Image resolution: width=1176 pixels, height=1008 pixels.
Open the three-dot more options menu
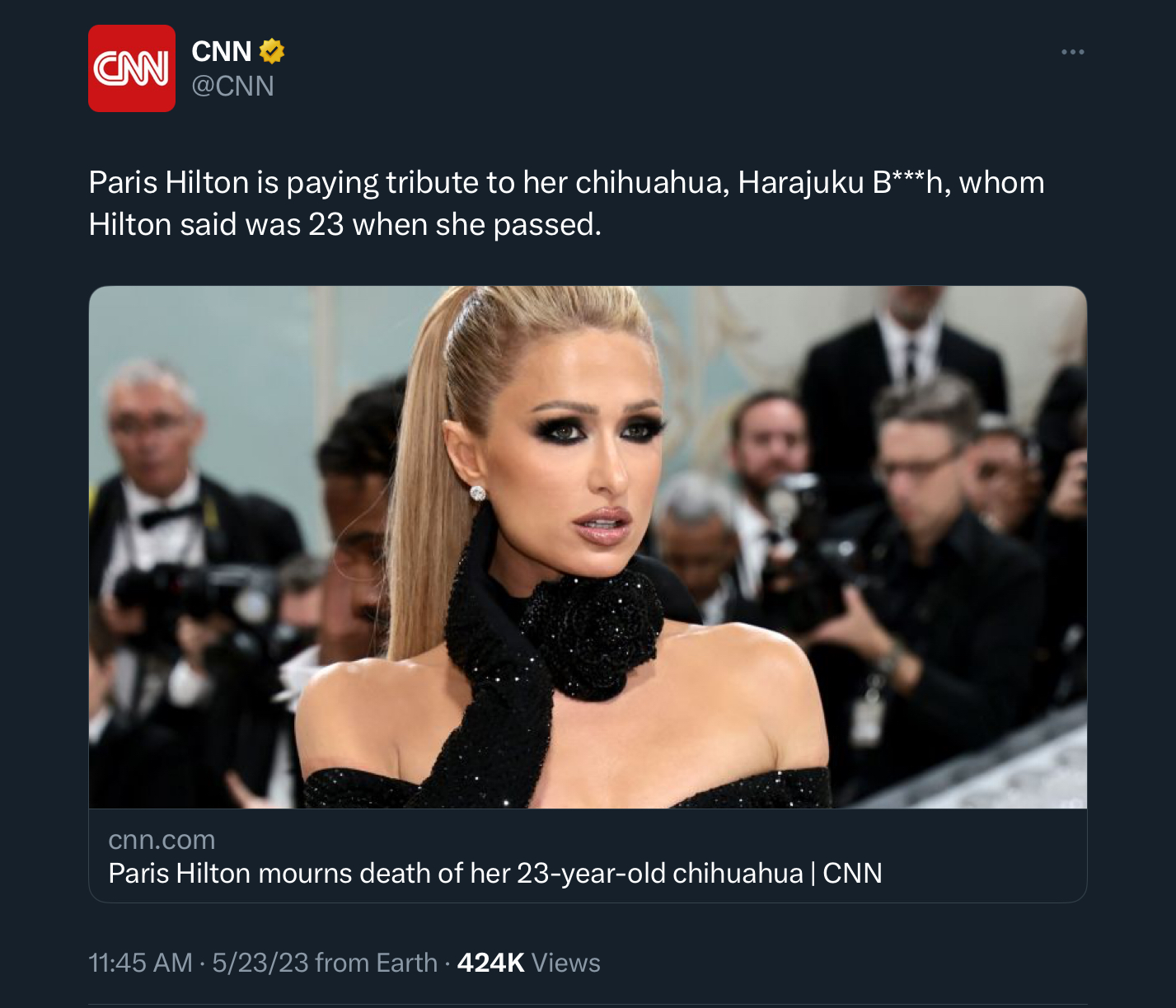pos(1072,52)
